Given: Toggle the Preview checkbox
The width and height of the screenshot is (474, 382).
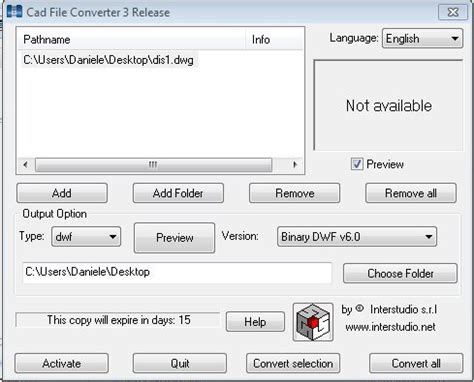Looking at the screenshot, I should 357,164.
